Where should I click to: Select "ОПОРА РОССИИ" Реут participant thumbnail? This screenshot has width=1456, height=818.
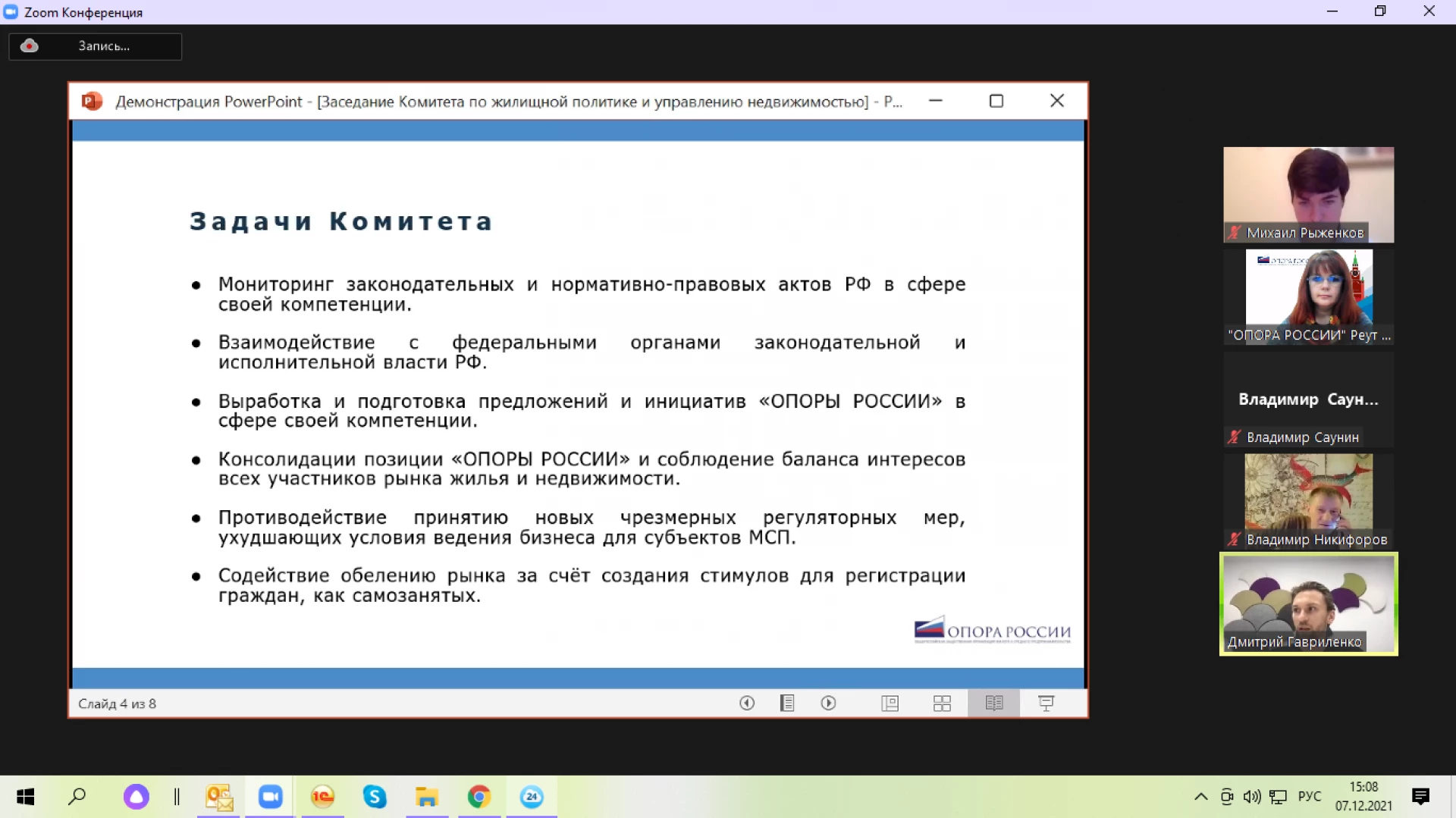click(x=1308, y=297)
